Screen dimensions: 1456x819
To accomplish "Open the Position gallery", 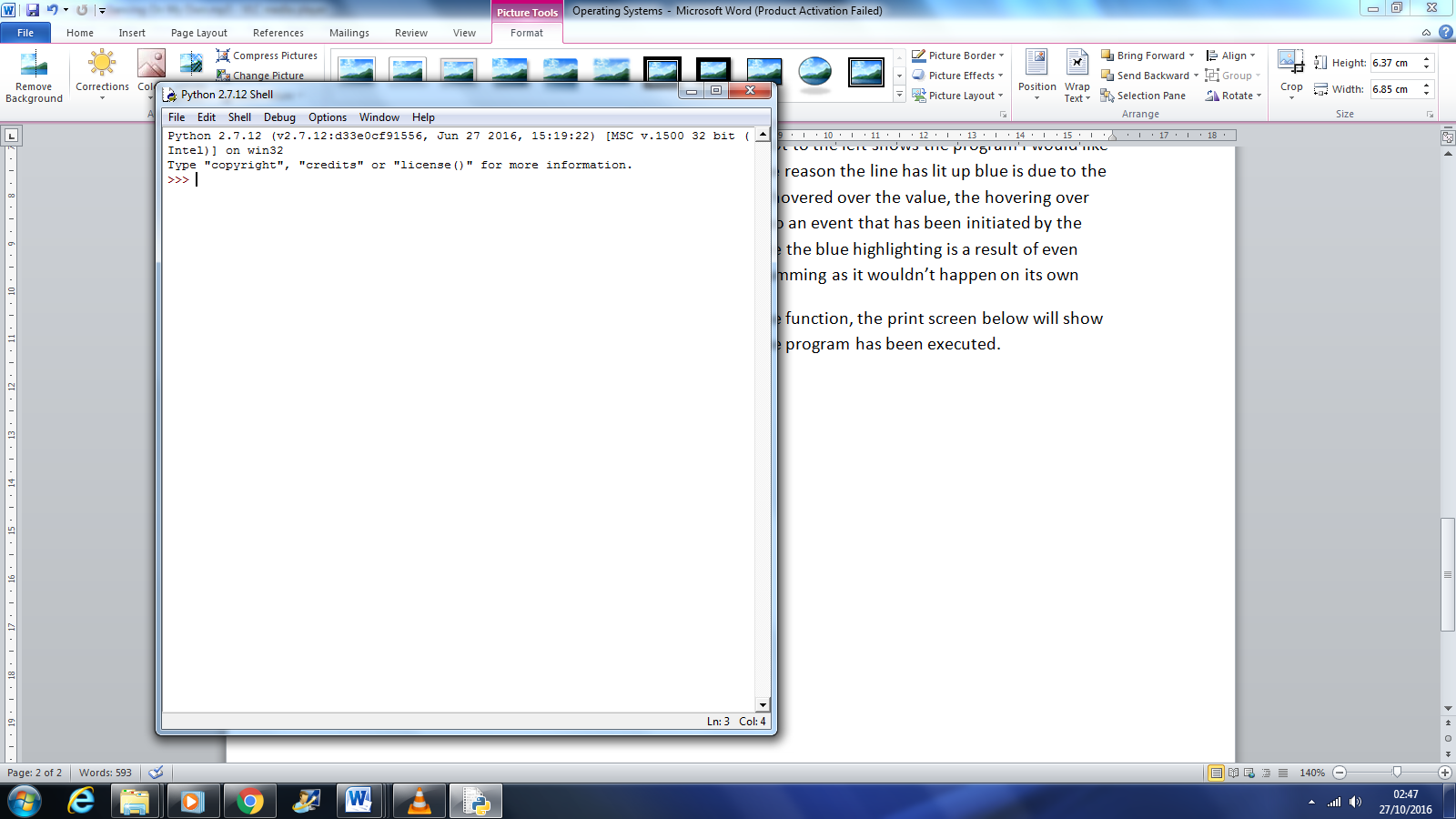I will click(1036, 75).
